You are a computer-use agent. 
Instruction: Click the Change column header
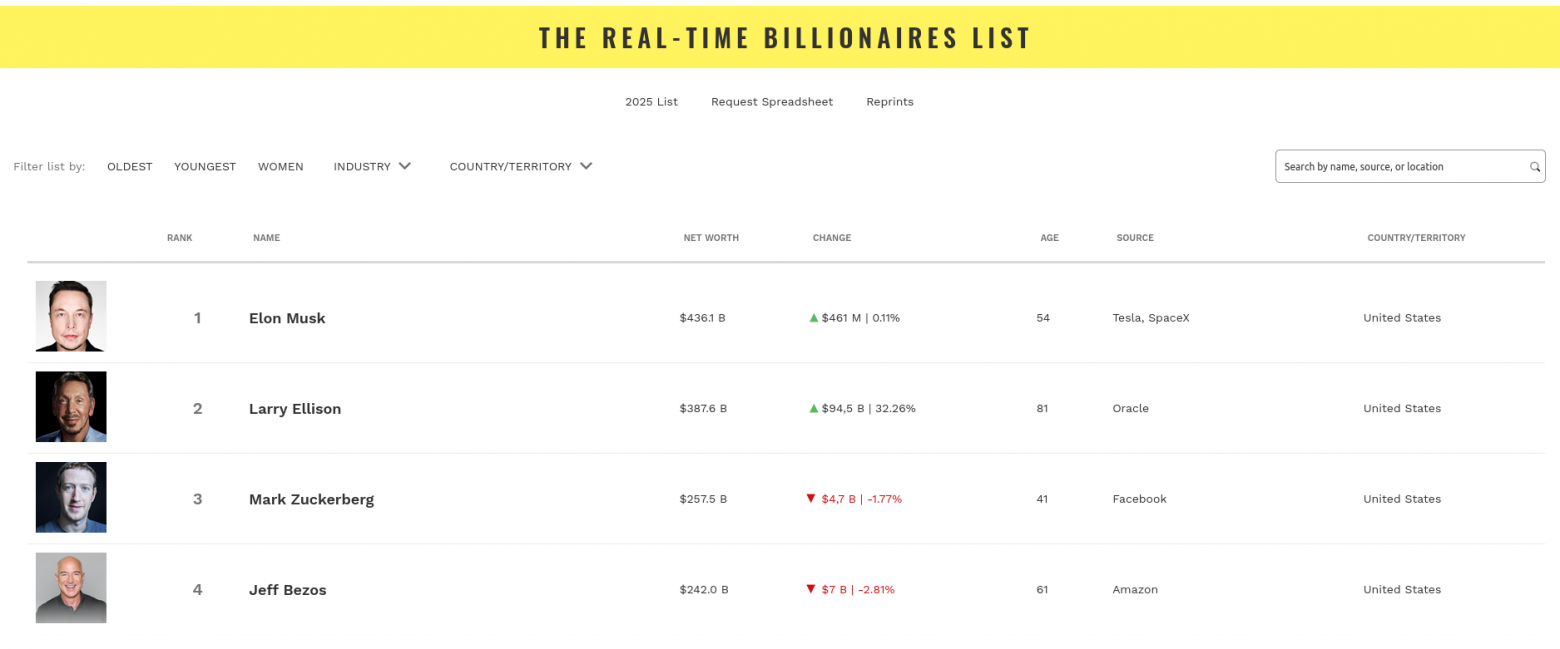coord(832,238)
